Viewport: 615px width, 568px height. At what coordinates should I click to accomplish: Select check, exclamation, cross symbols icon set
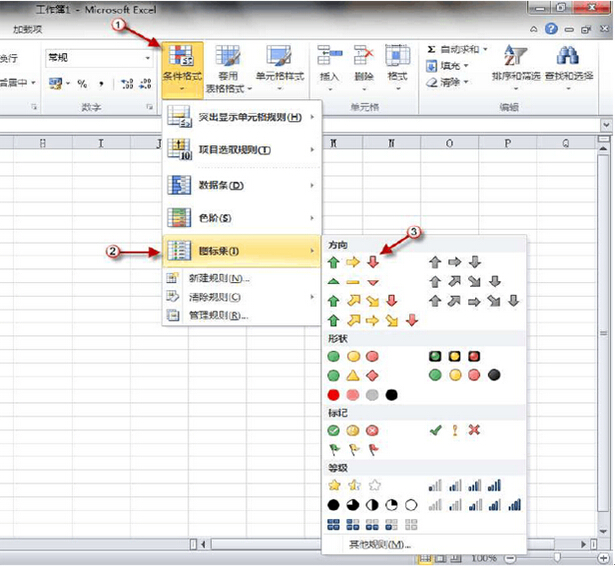point(455,430)
